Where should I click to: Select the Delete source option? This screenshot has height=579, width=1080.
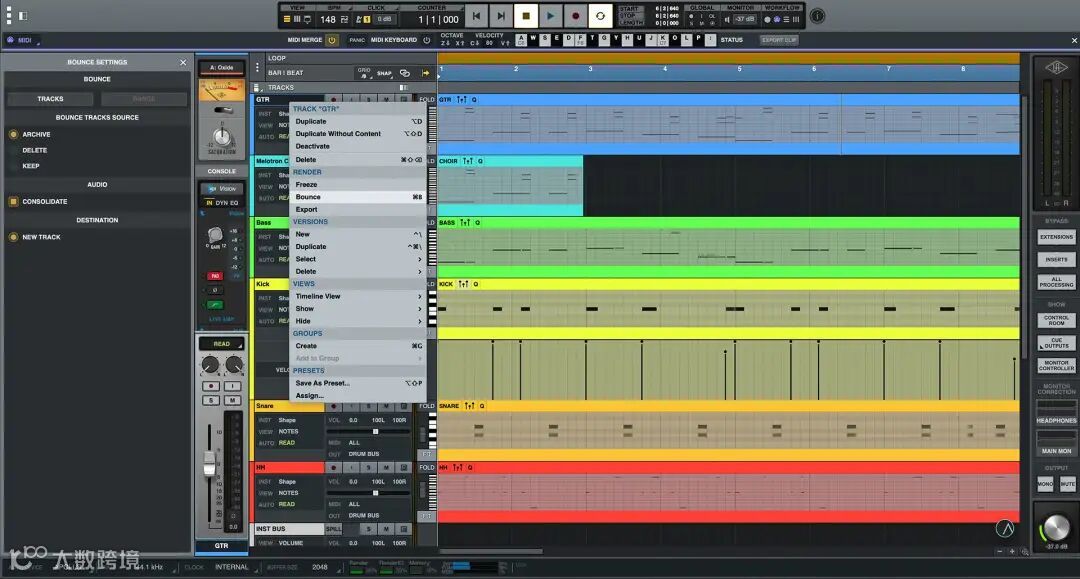pos(34,150)
